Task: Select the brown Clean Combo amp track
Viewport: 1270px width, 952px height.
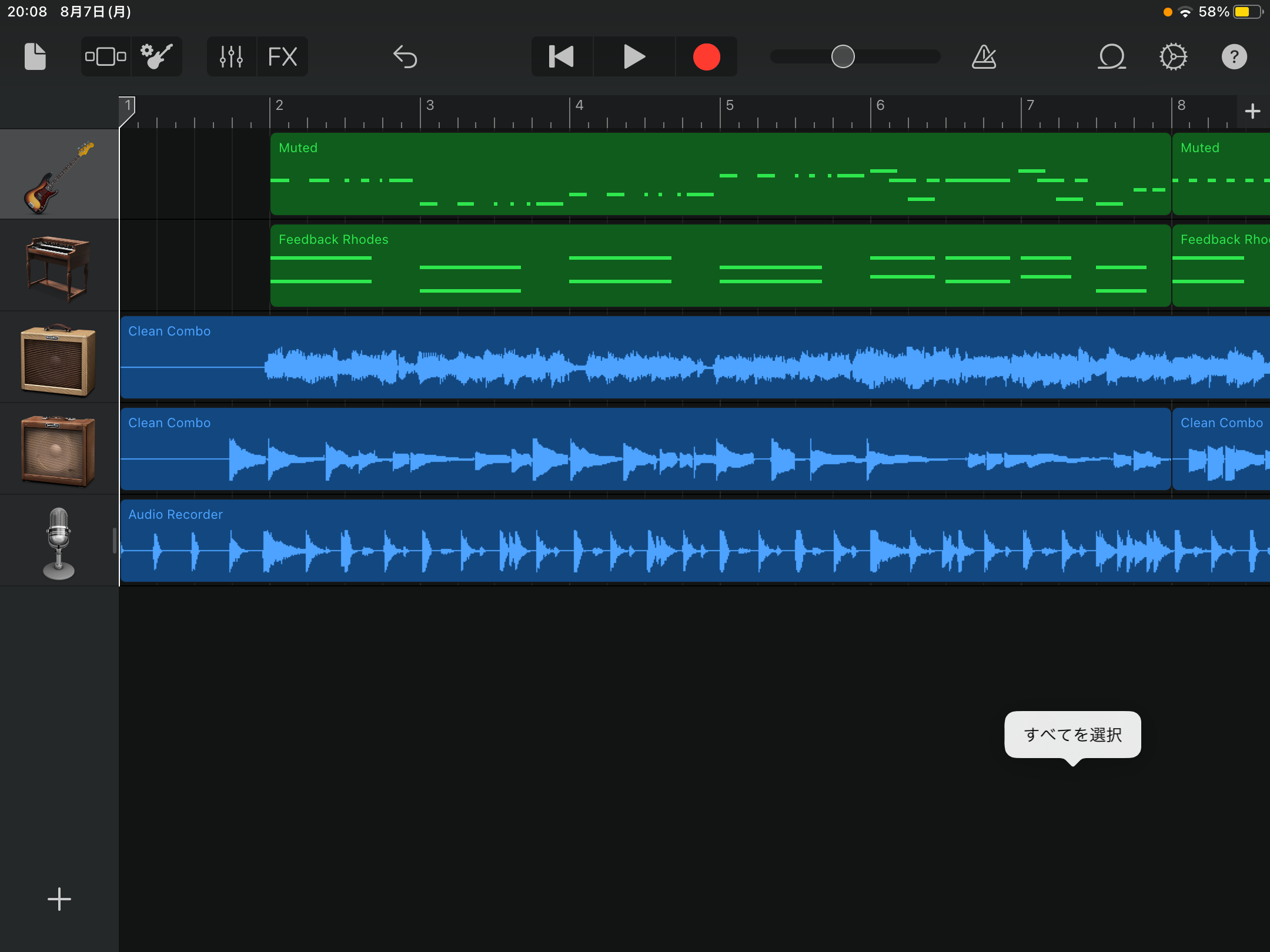Action: click(x=59, y=450)
